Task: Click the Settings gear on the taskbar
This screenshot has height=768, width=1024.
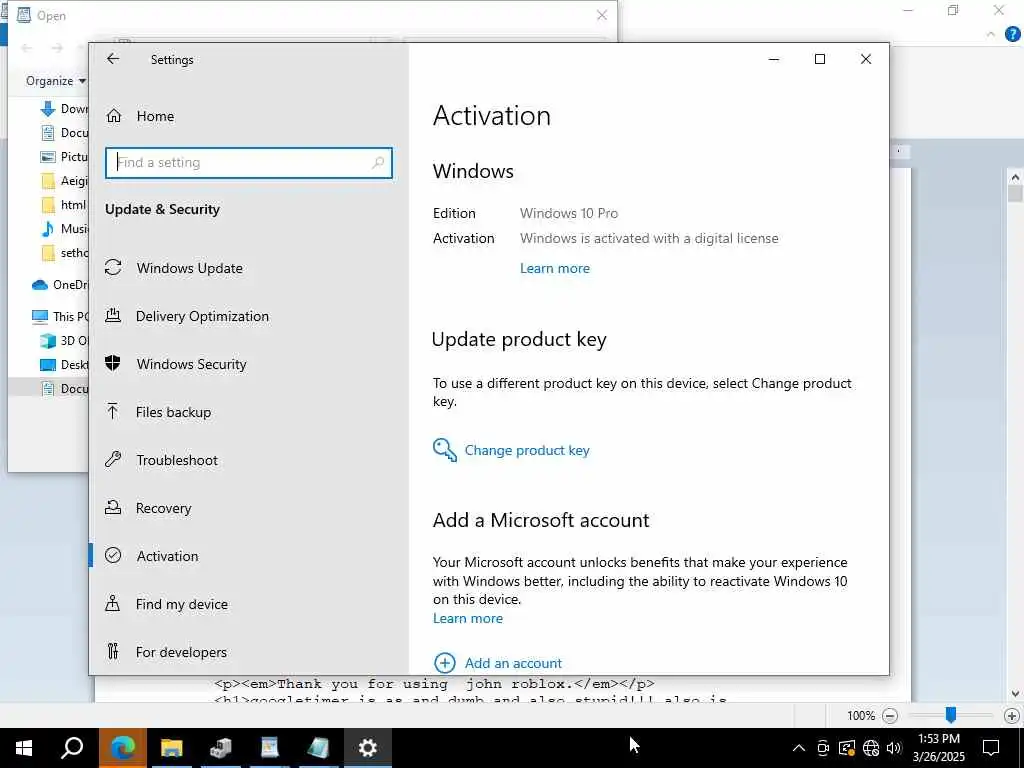Action: point(368,748)
